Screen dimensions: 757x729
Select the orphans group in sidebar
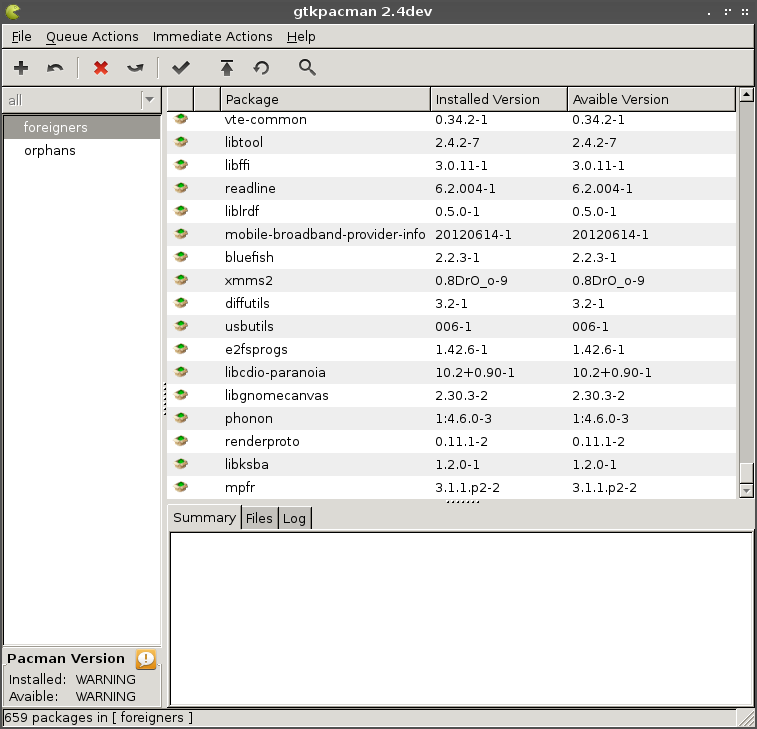(x=82, y=151)
